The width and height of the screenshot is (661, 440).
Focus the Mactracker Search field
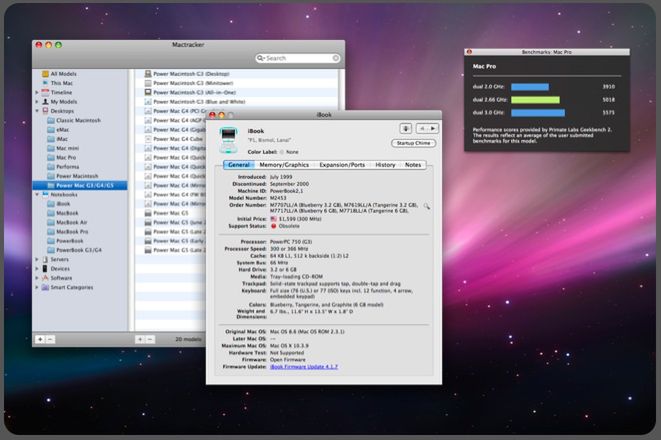(297, 58)
